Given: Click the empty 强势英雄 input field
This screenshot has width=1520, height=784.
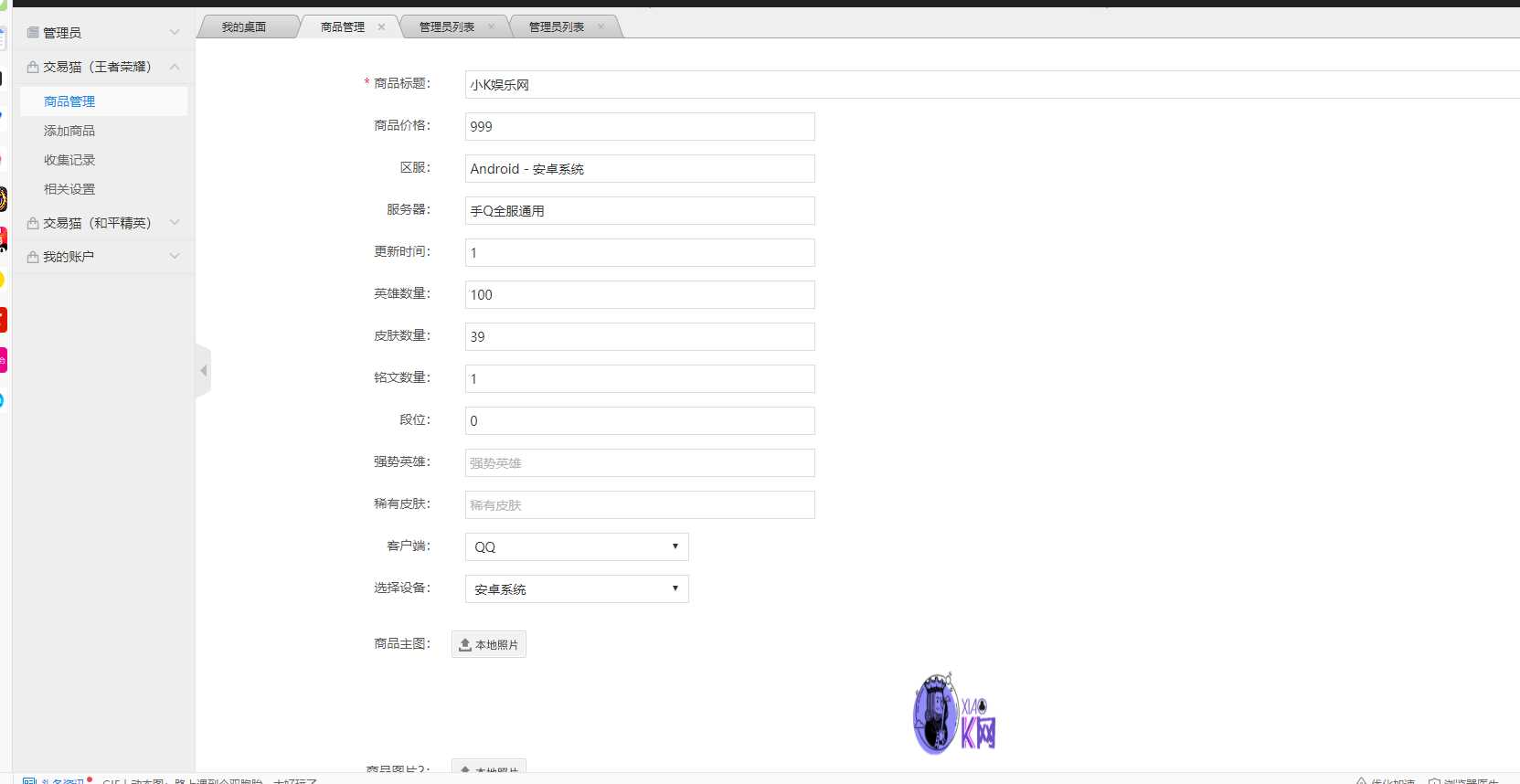Looking at the screenshot, I should click(639, 462).
